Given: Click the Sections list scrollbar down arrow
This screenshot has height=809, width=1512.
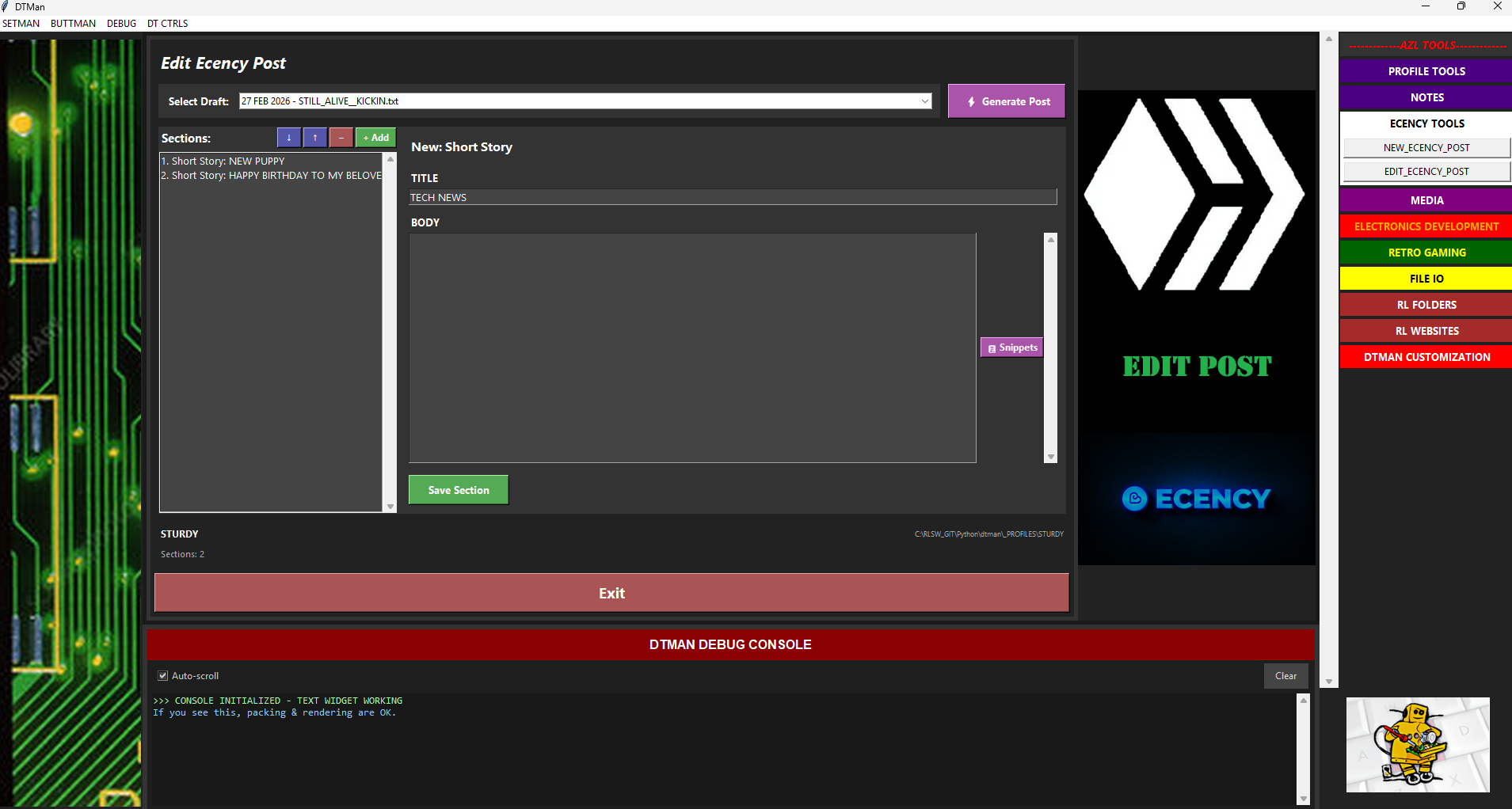Looking at the screenshot, I should (390, 507).
